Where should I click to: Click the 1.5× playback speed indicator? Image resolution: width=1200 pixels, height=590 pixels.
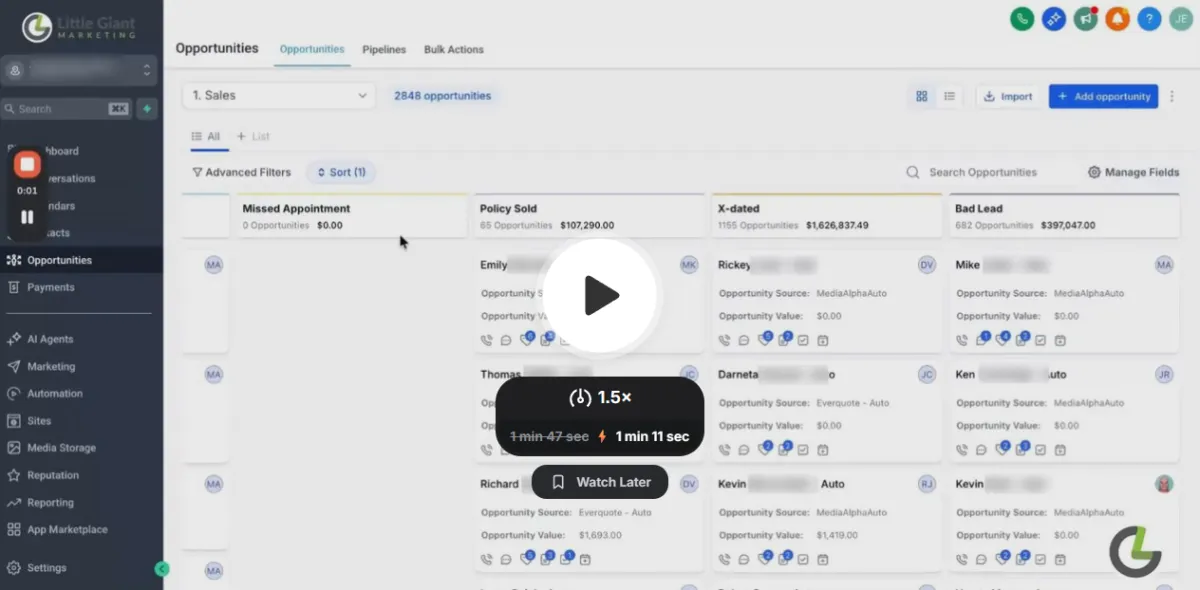[600, 398]
